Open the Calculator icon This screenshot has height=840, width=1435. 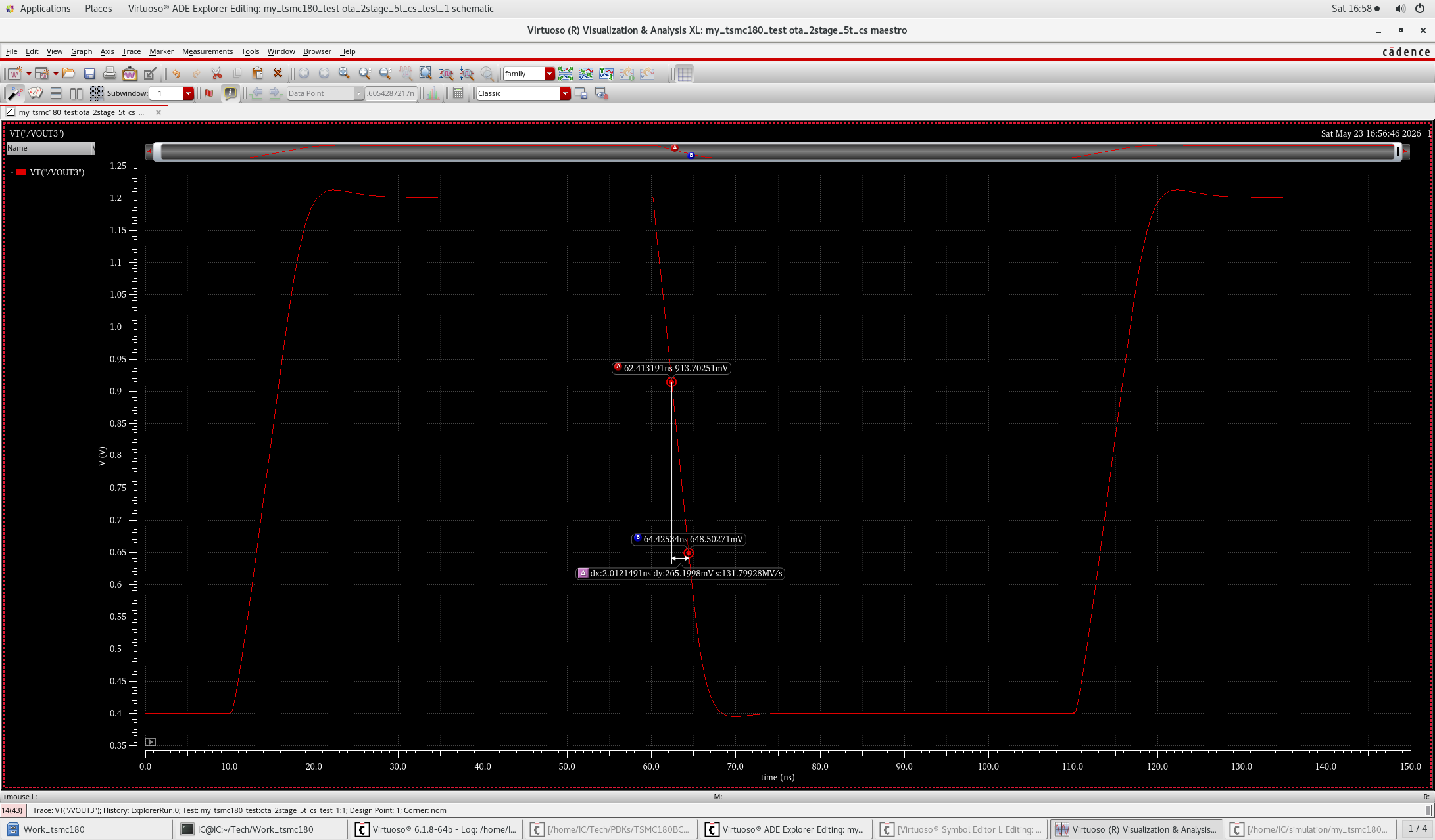(458, 93)
